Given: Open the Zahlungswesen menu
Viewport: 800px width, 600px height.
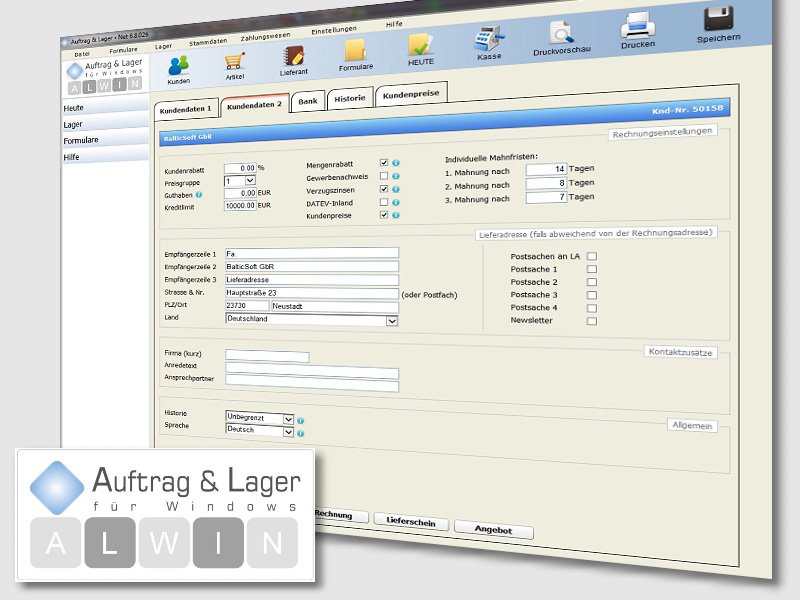Looking at the screenshot, I should tap(265, 37).
